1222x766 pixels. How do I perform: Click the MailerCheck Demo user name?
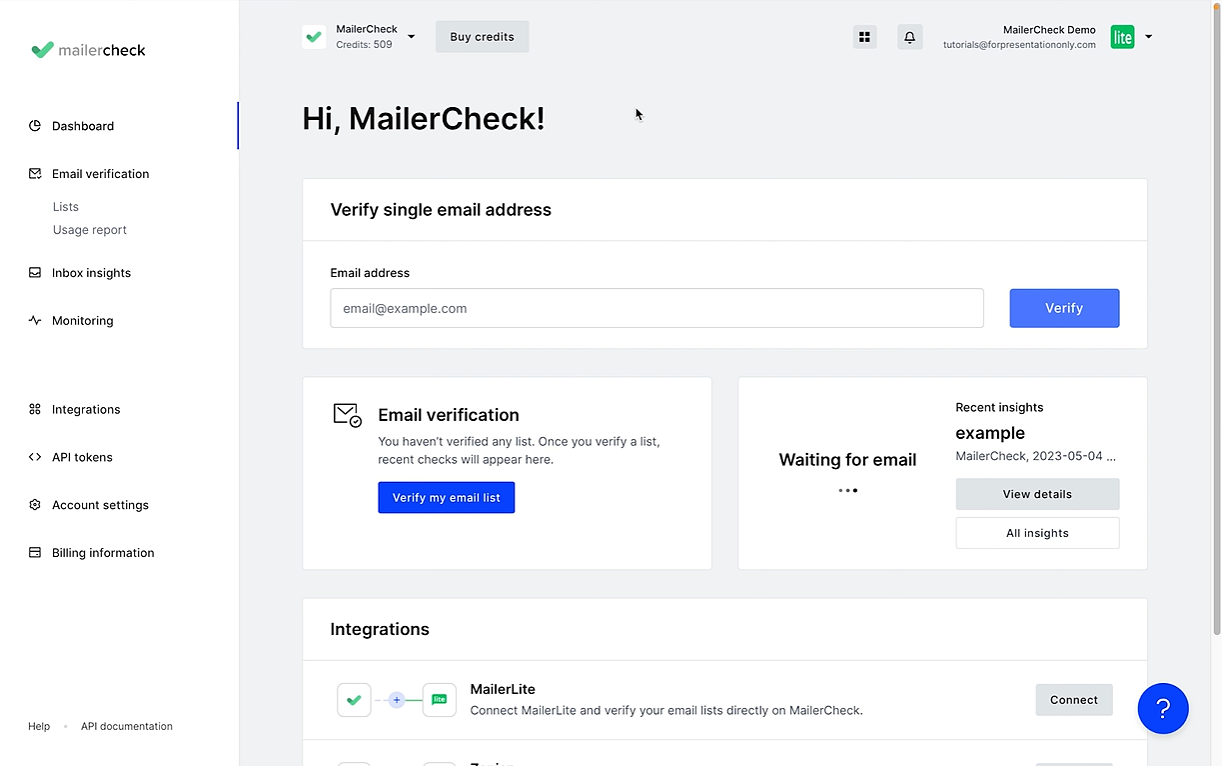(1049, 30)
